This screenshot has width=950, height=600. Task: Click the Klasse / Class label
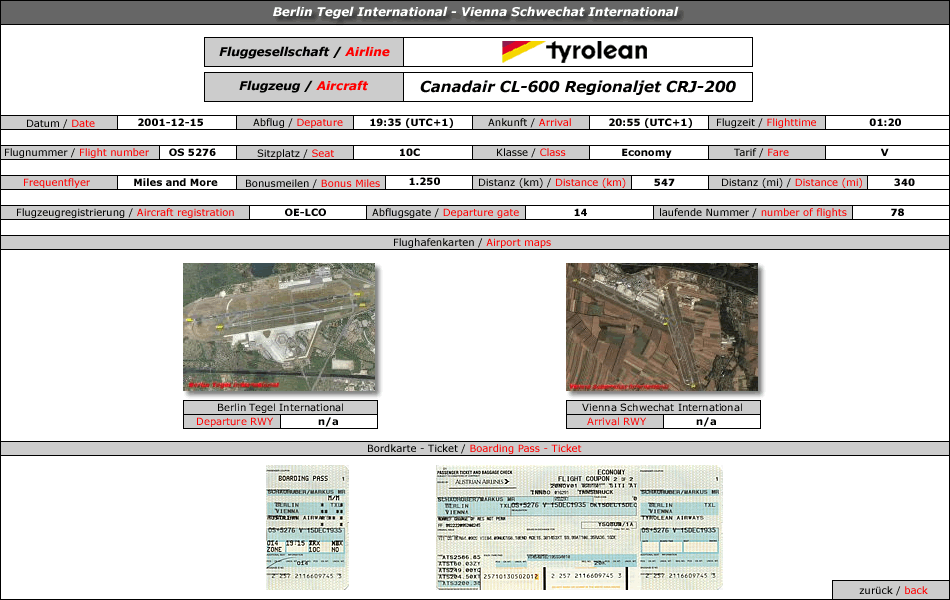(x=530, y=152)
